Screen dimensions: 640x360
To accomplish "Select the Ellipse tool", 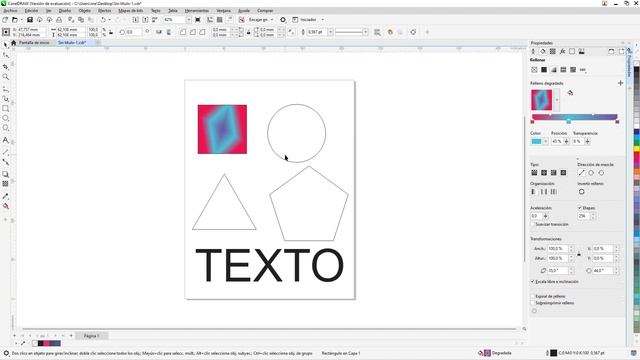I will click(5, 118).
